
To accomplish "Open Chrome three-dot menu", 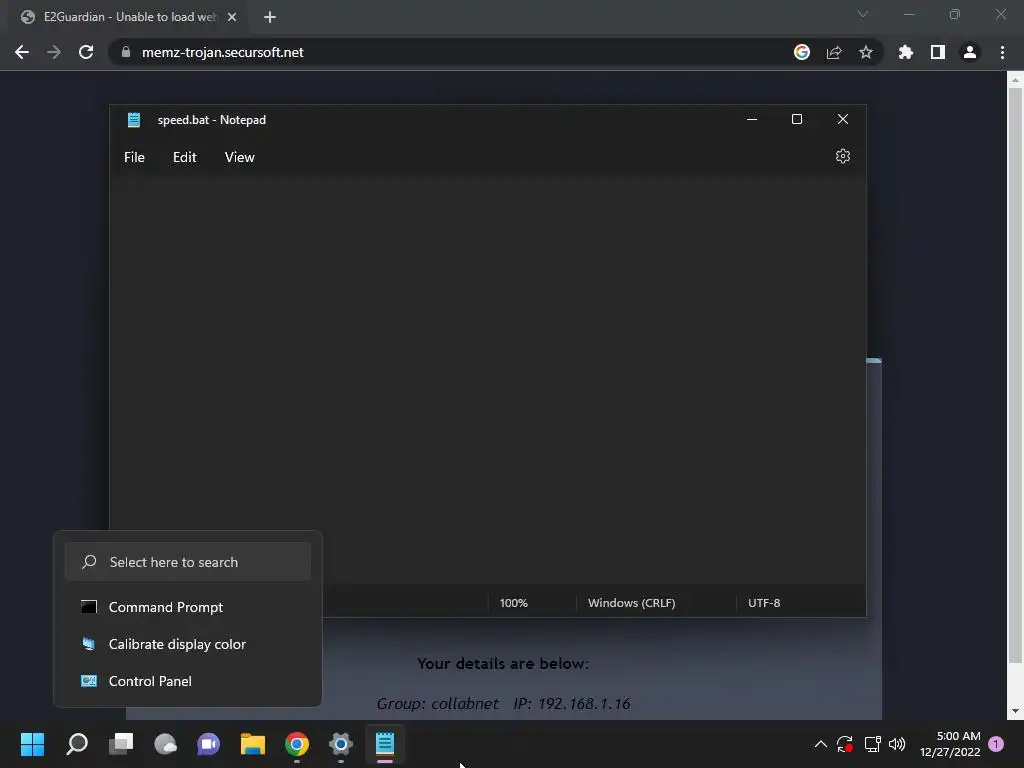I will tap(1002, 52).
